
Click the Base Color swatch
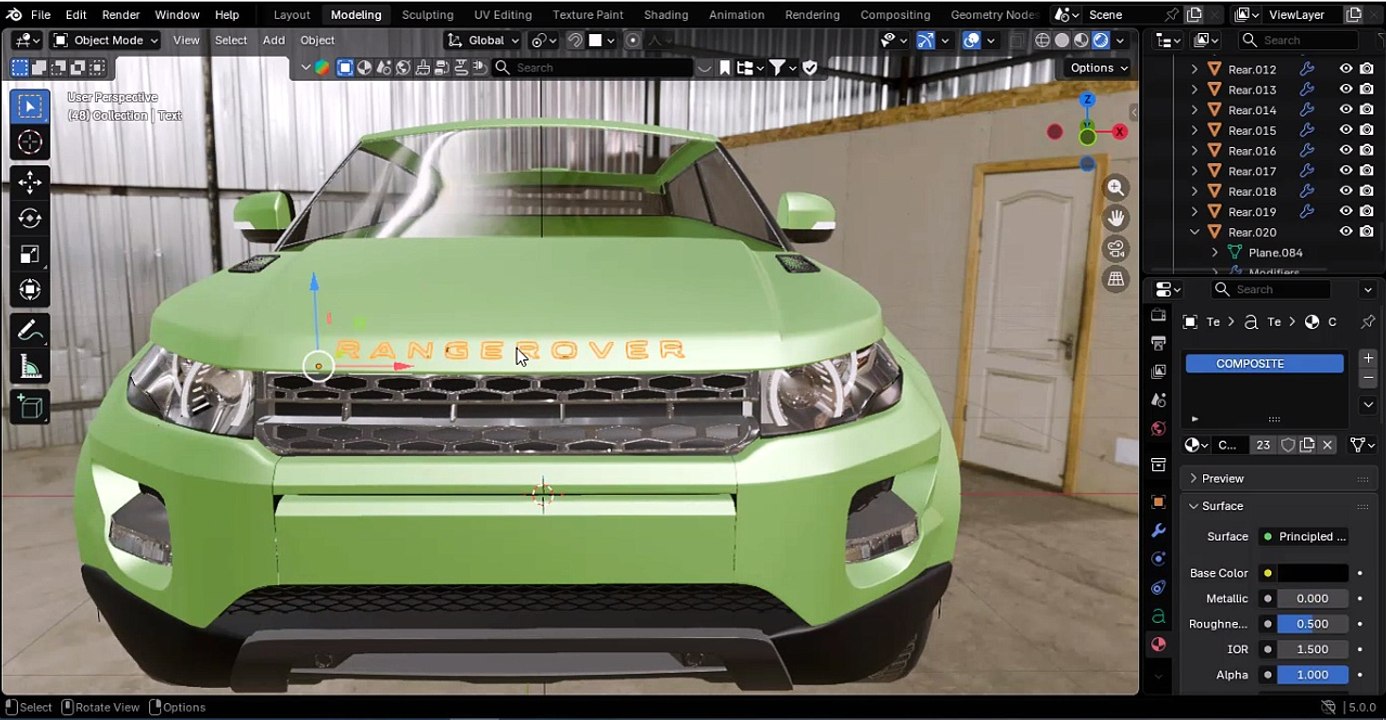pos(1313,573)
